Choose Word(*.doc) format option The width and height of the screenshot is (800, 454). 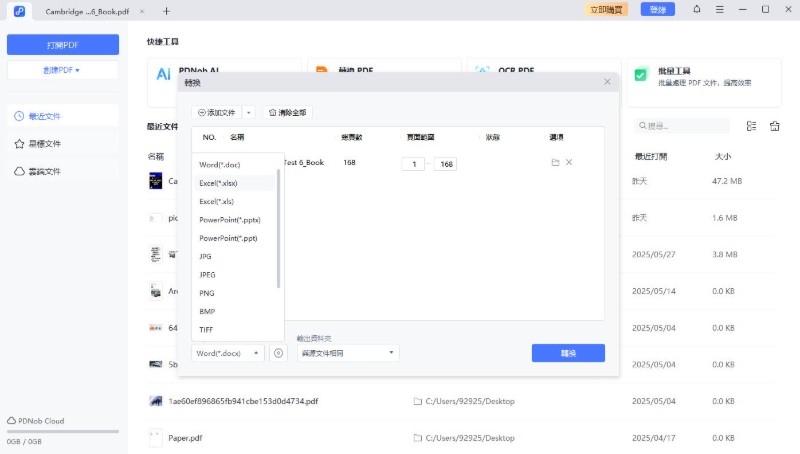click(235, 165)
